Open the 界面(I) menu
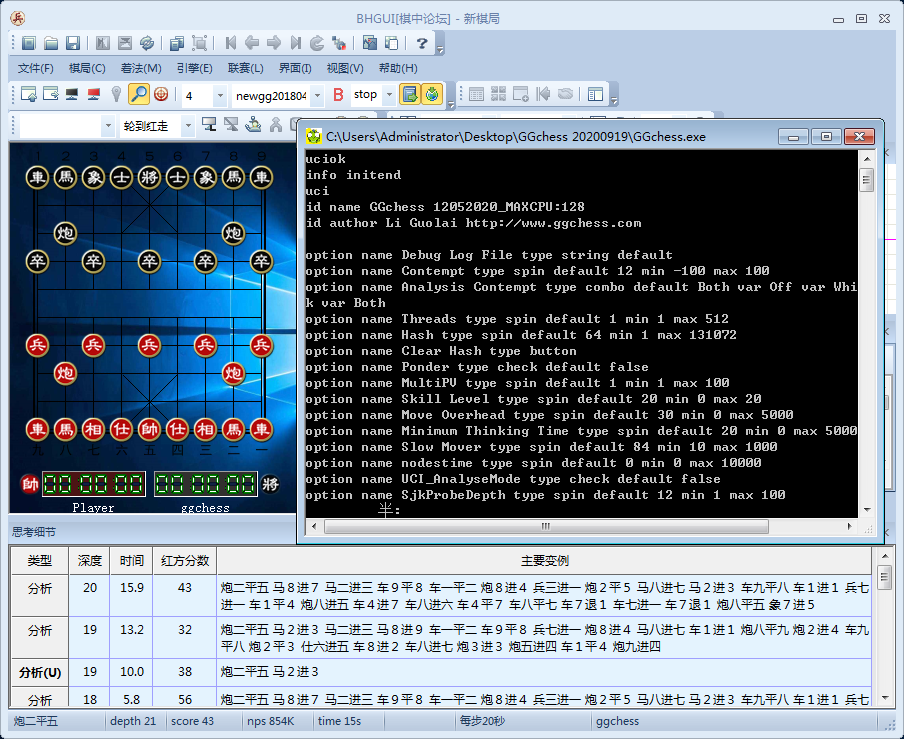The height and width of the screenshot is (739, 904). click(x=295, y=68)
